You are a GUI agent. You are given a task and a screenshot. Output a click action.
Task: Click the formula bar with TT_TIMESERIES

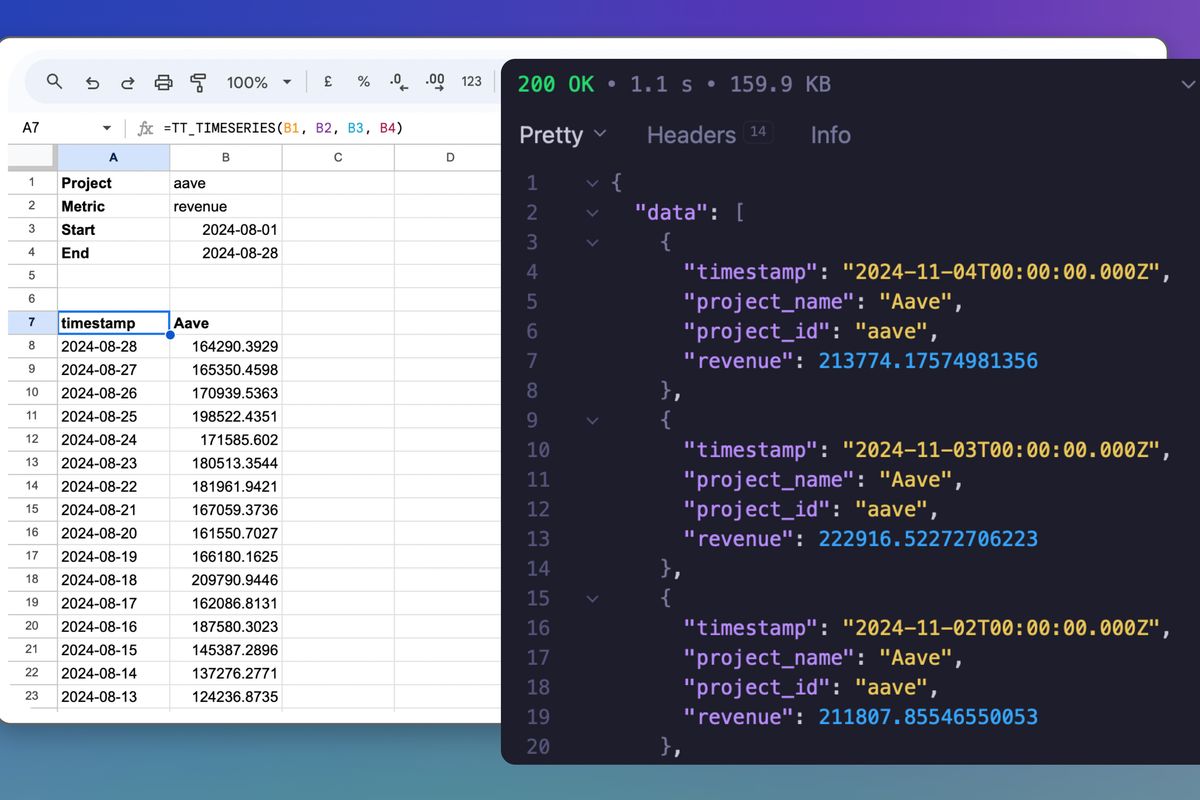(x=283, y=128)
